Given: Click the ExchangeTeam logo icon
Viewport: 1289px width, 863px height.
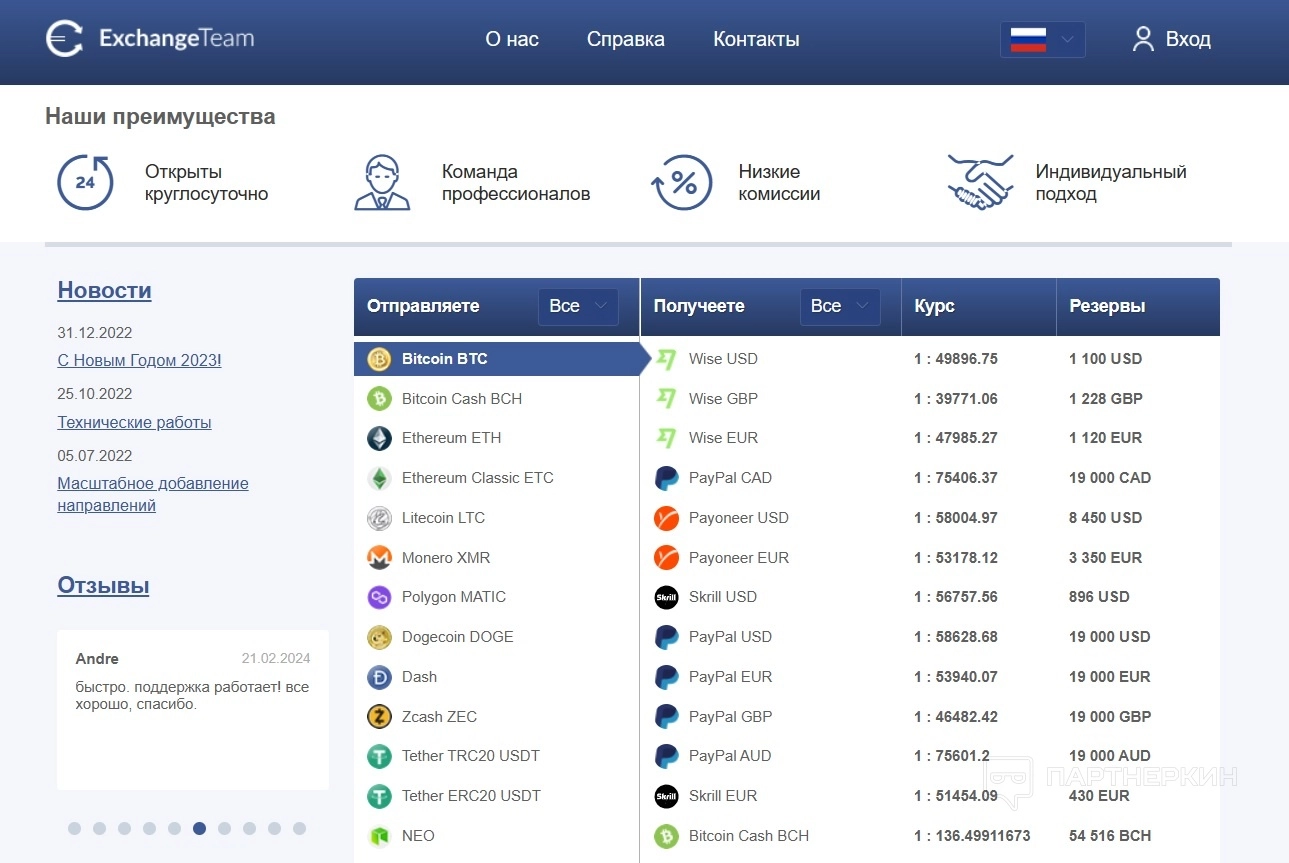Looking at the screenshot, I should click(65, 39).
